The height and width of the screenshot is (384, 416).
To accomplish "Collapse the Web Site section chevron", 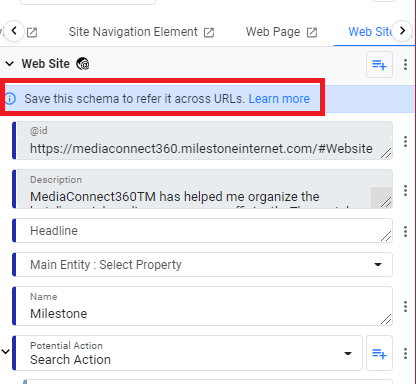I will point(10,64).
